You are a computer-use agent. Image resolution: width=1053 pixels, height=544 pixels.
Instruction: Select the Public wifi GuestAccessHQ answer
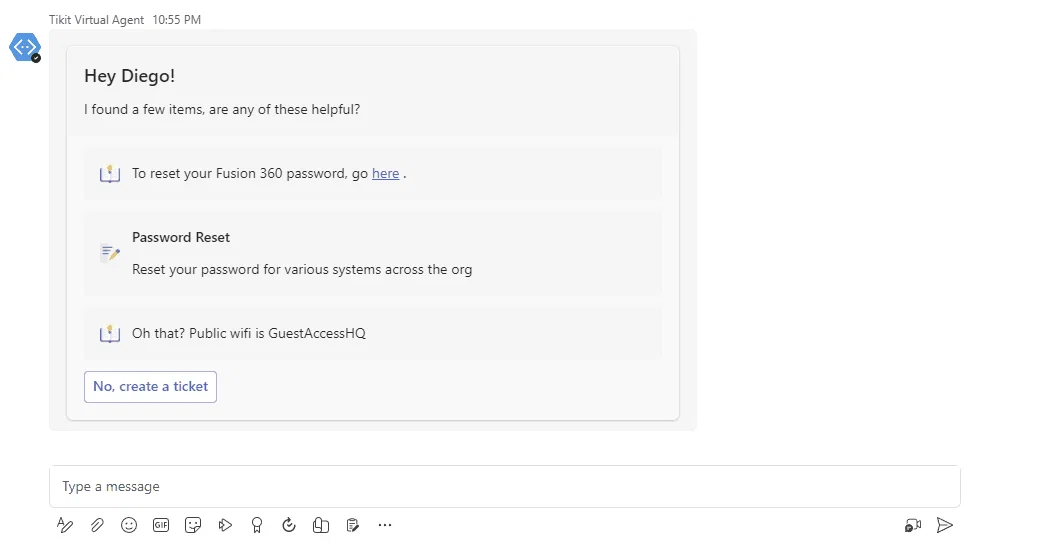coord(373,333)
